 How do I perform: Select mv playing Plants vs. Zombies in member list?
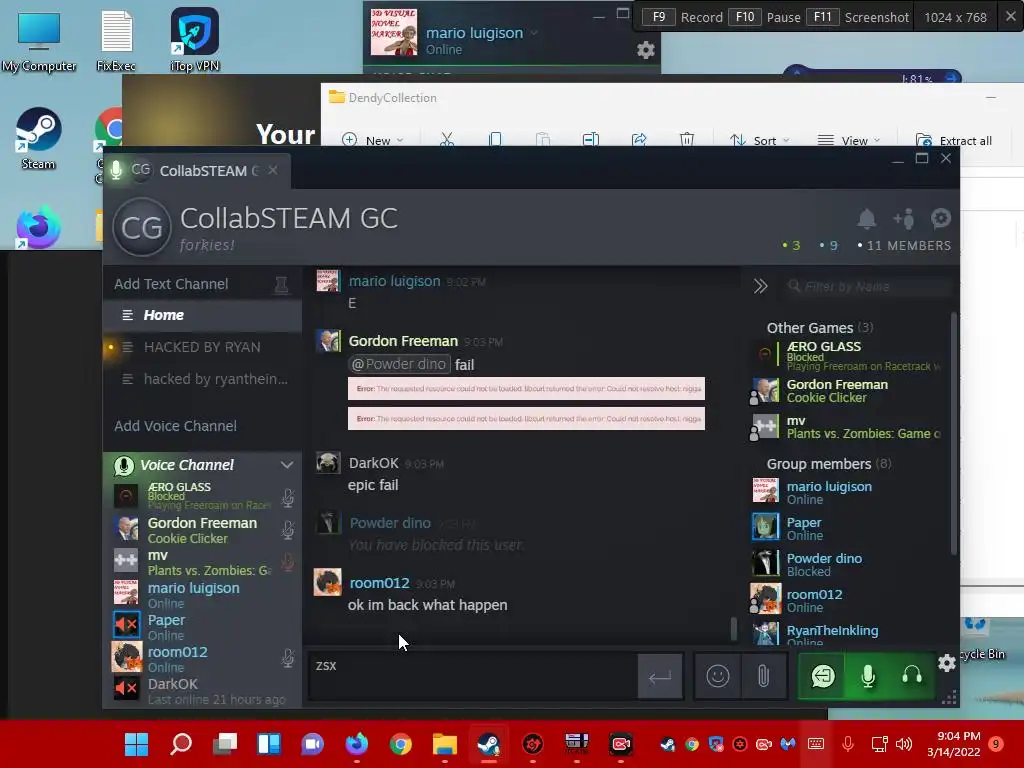click(848, 427)
